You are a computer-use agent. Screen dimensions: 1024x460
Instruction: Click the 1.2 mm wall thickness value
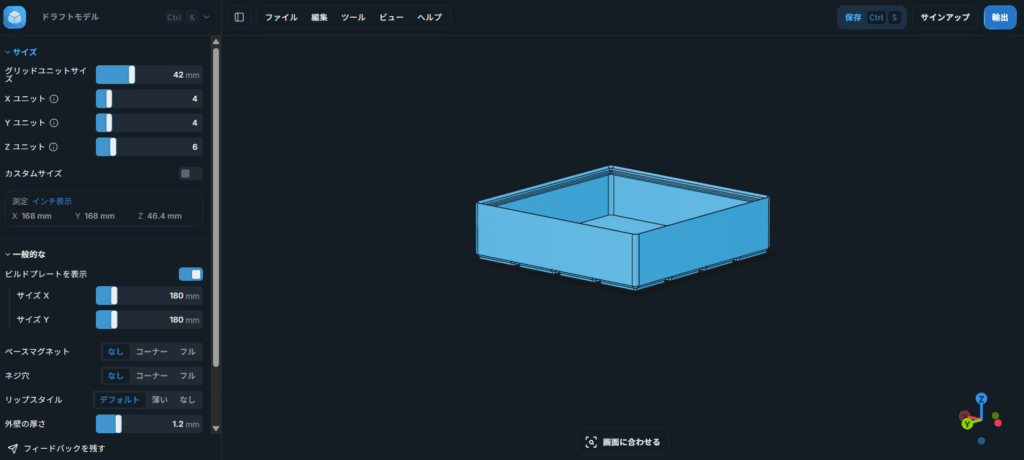pyautogui.click(x=186, y=424)
